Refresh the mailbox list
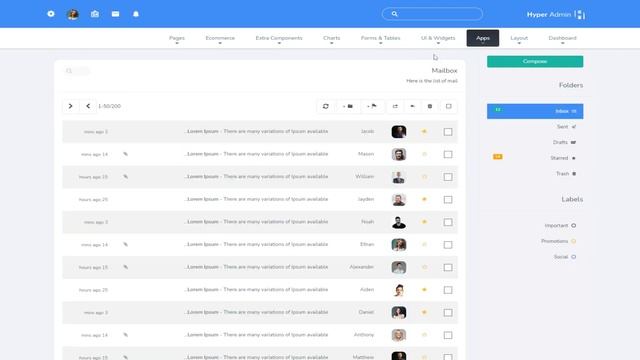The width and height of the screenshot is (640, 360). pos(326,106)
